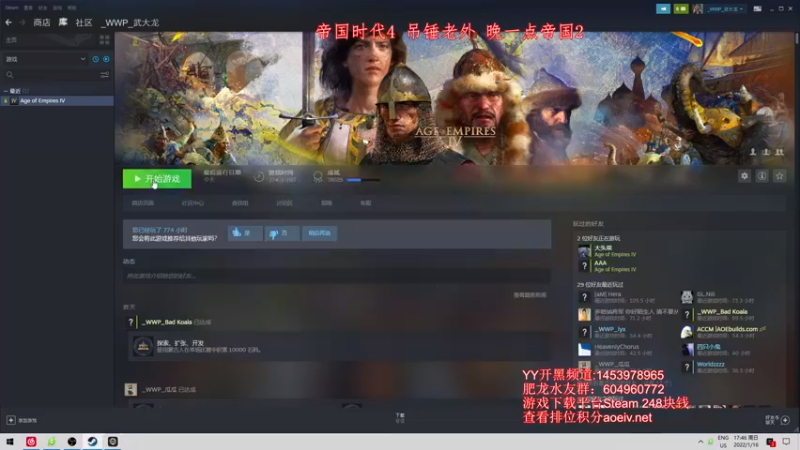Open green friends notification icon
The image size is (800, 450).
tap(681, 9)
